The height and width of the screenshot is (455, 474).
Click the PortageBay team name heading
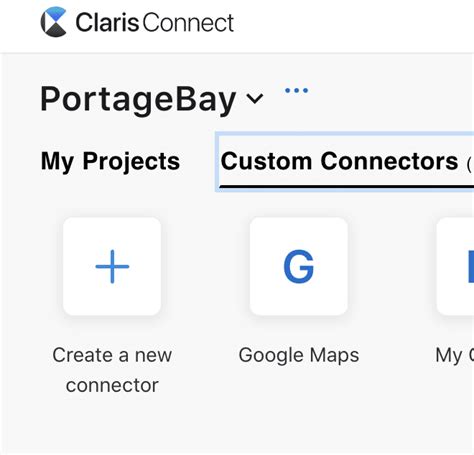138,99
